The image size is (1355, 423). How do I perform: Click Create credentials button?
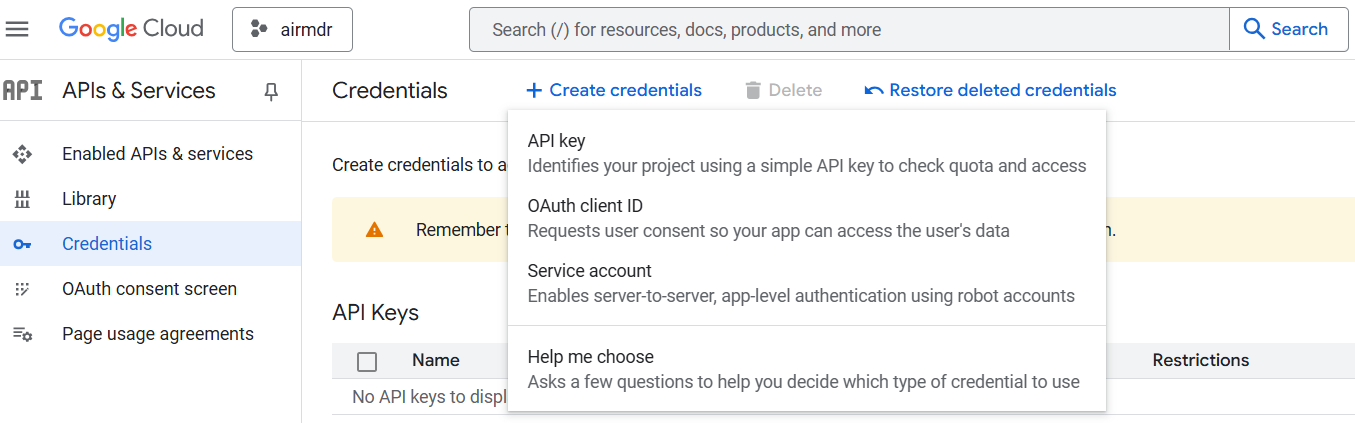pos(614,90)
